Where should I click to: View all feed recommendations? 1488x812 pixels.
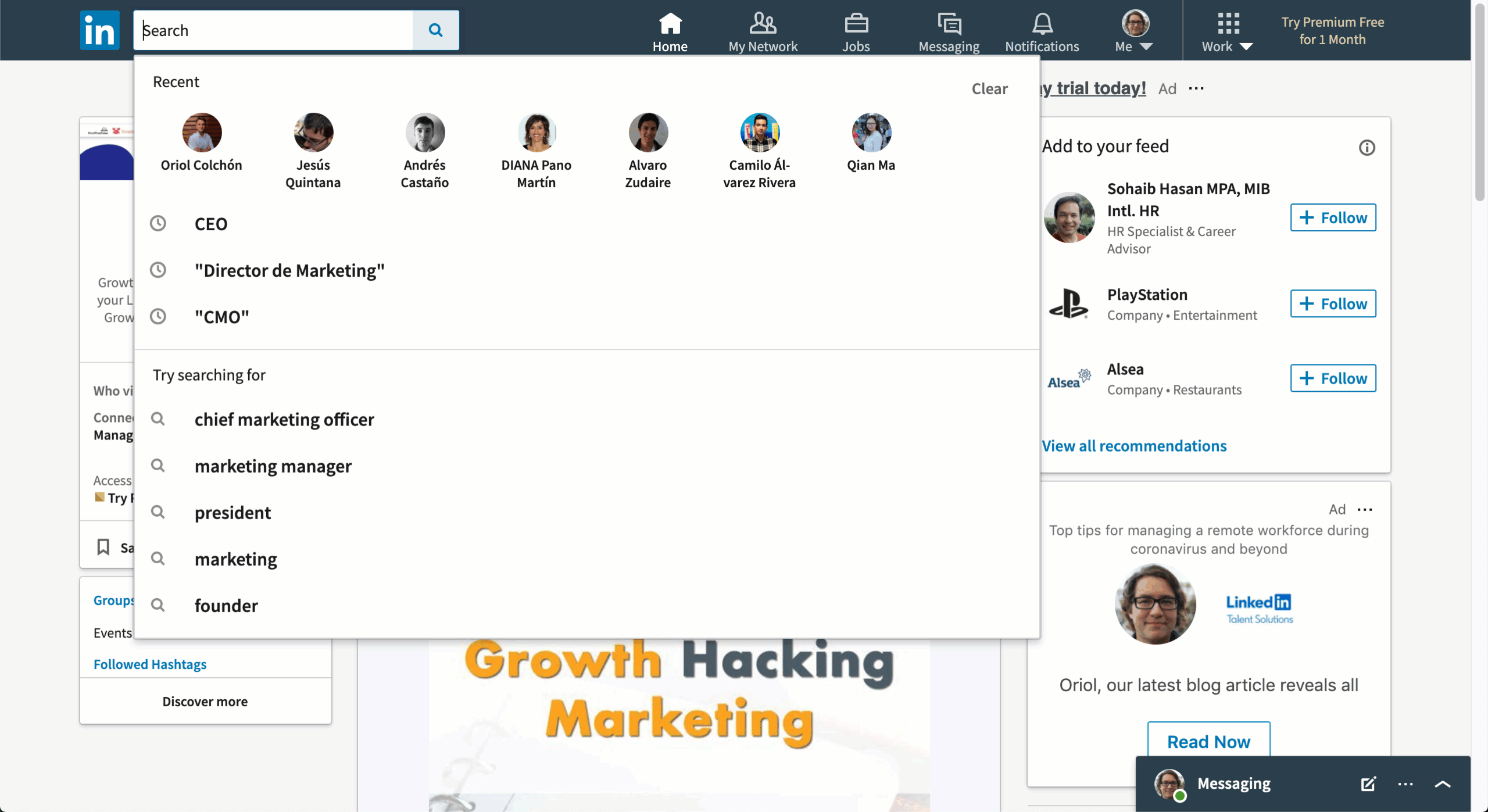(1134, 445)
